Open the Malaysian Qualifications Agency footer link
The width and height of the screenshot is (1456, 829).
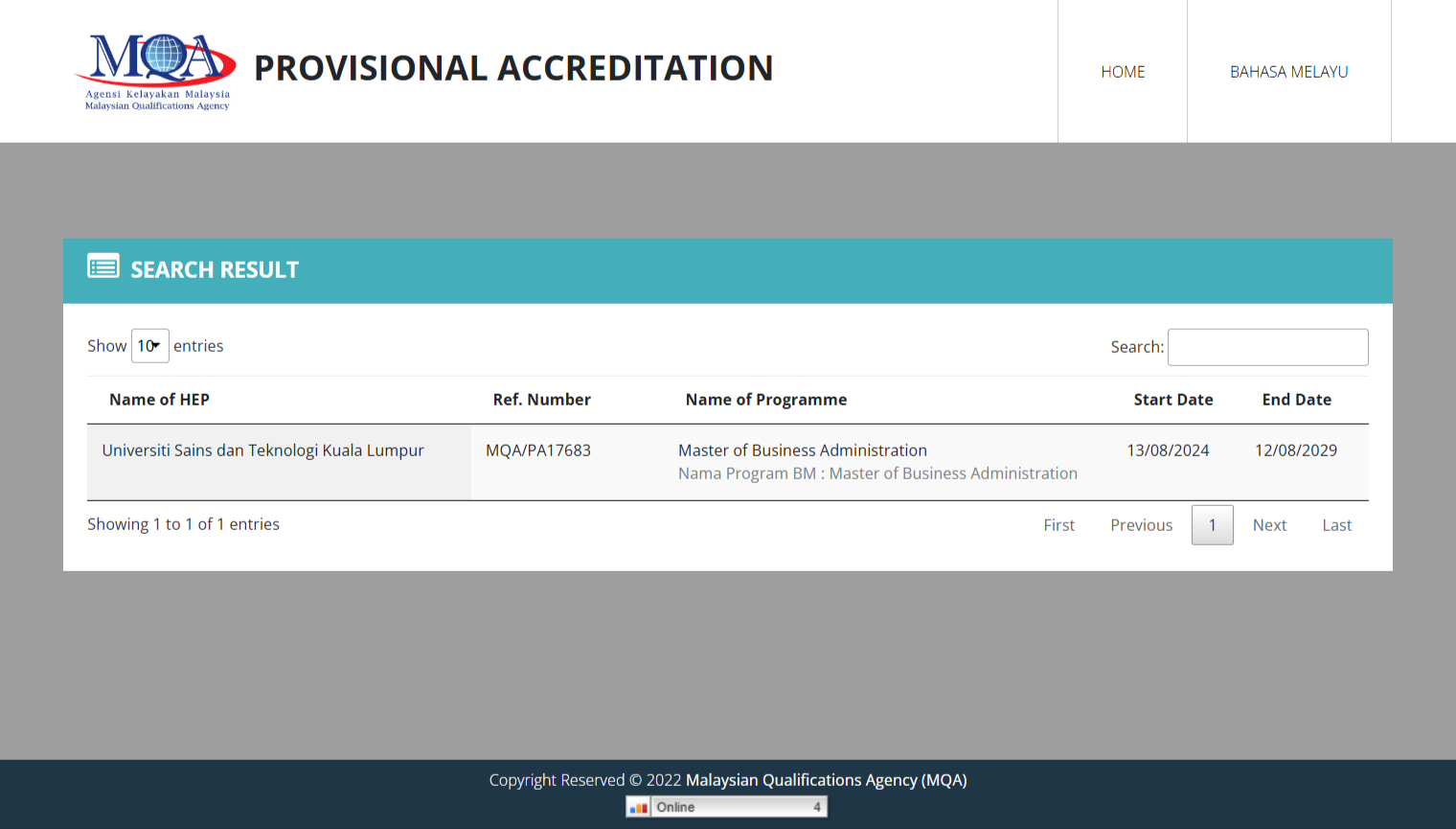(x=826, y=780)
